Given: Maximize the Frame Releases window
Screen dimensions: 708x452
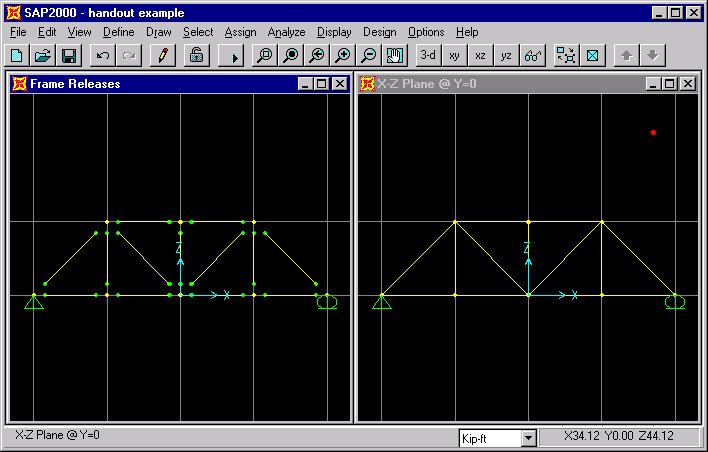Looking at the screenshot, I should click(x=321, y=84).
